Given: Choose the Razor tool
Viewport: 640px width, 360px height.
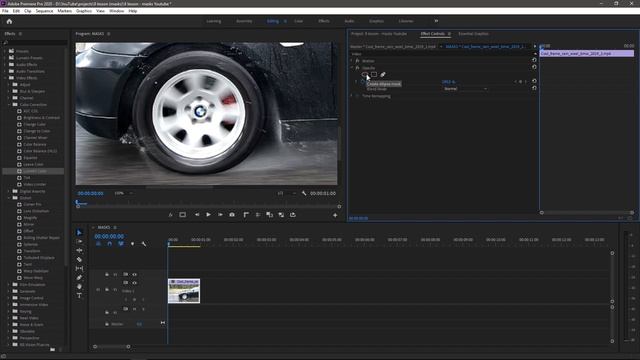Looking at the screenshot, I should pos(79,259).
